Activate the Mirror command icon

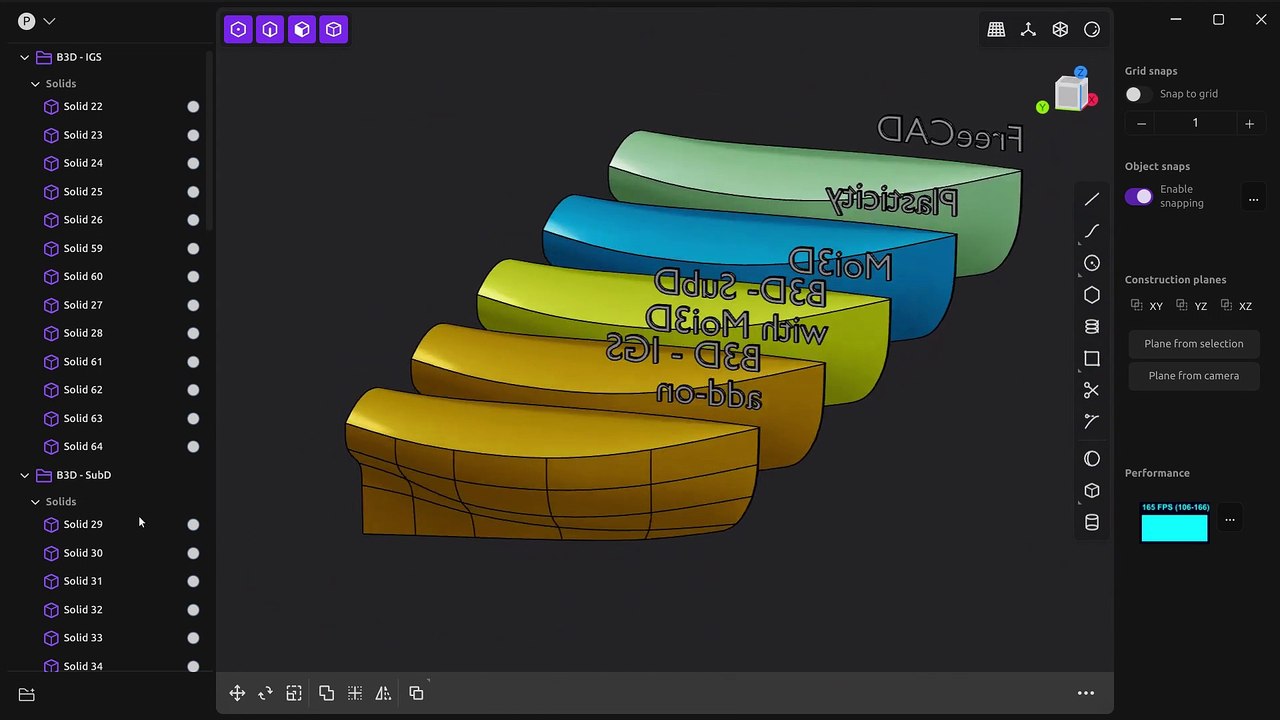(383, 693)
